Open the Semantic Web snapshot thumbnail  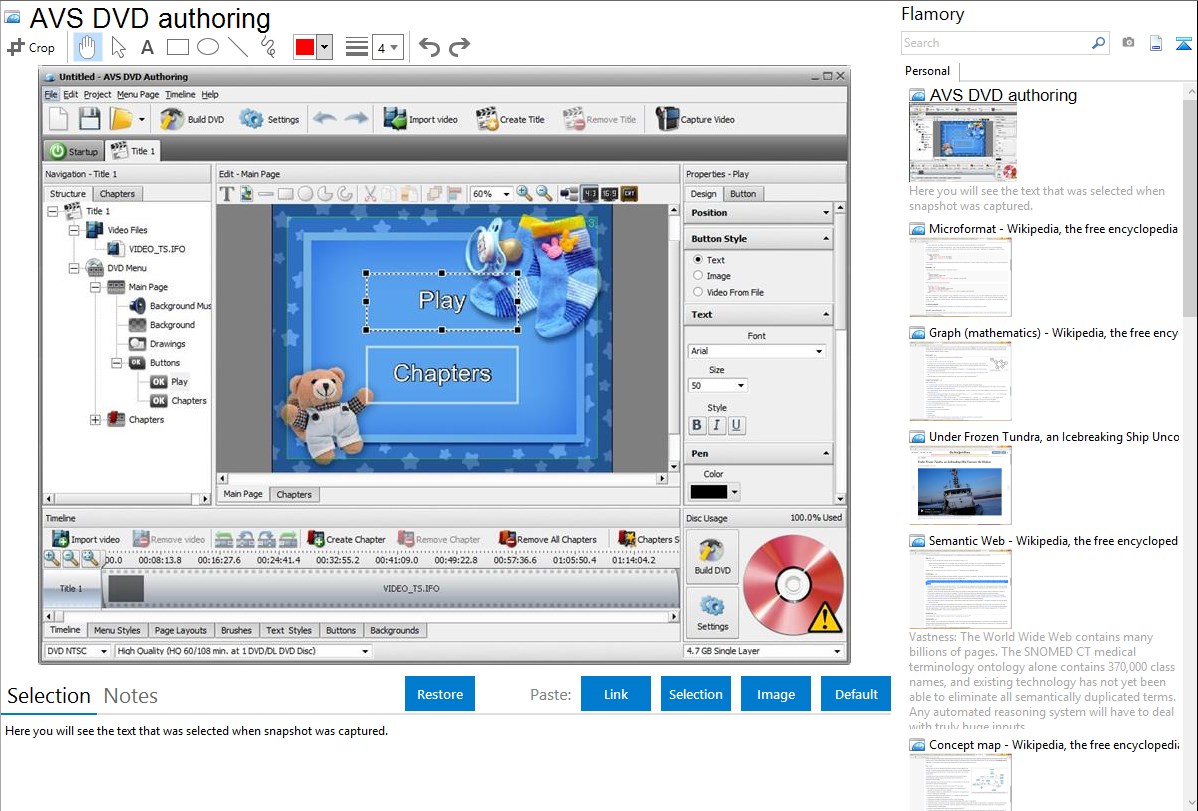click(x=960, y=589)
